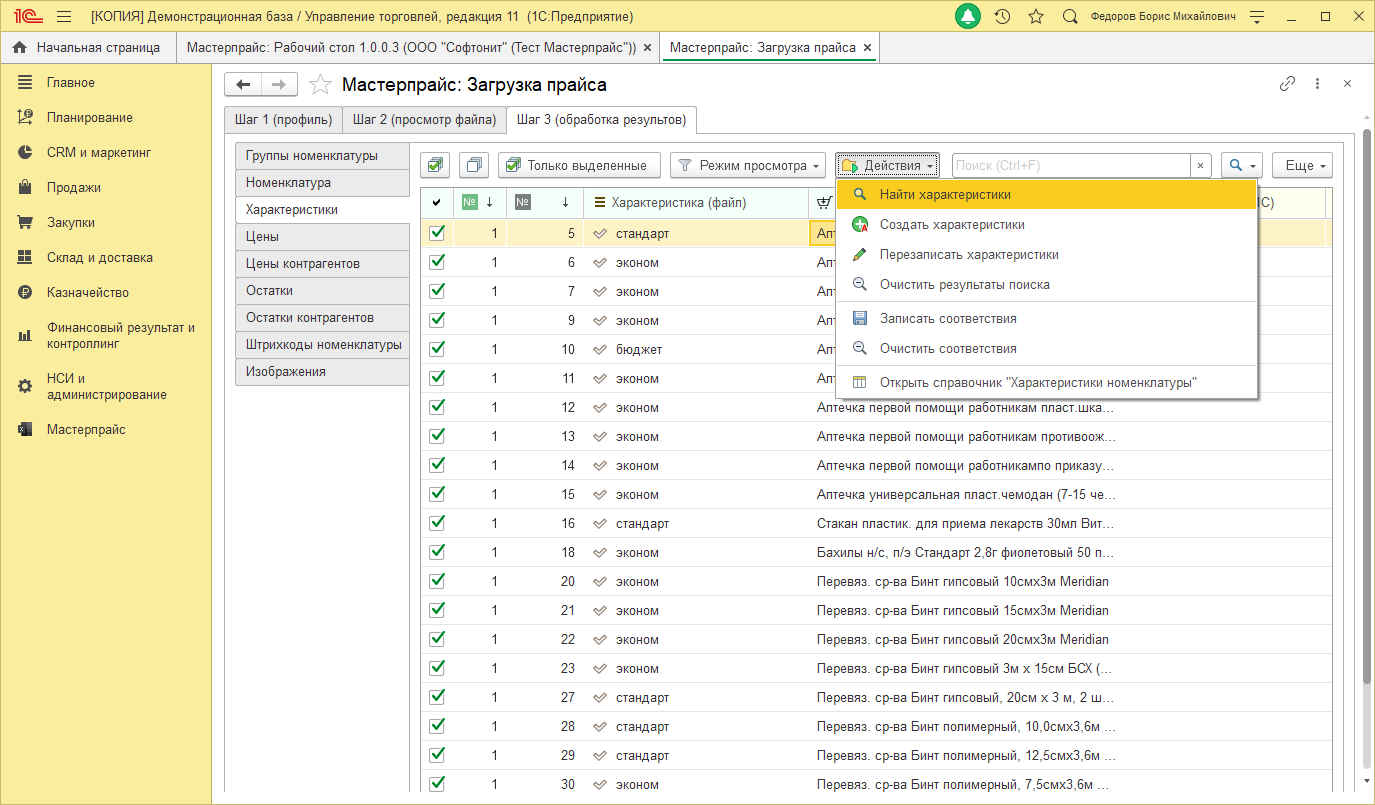1375x805 pixels.
Task: Click the check all rows icon
Action: point(435,165)
